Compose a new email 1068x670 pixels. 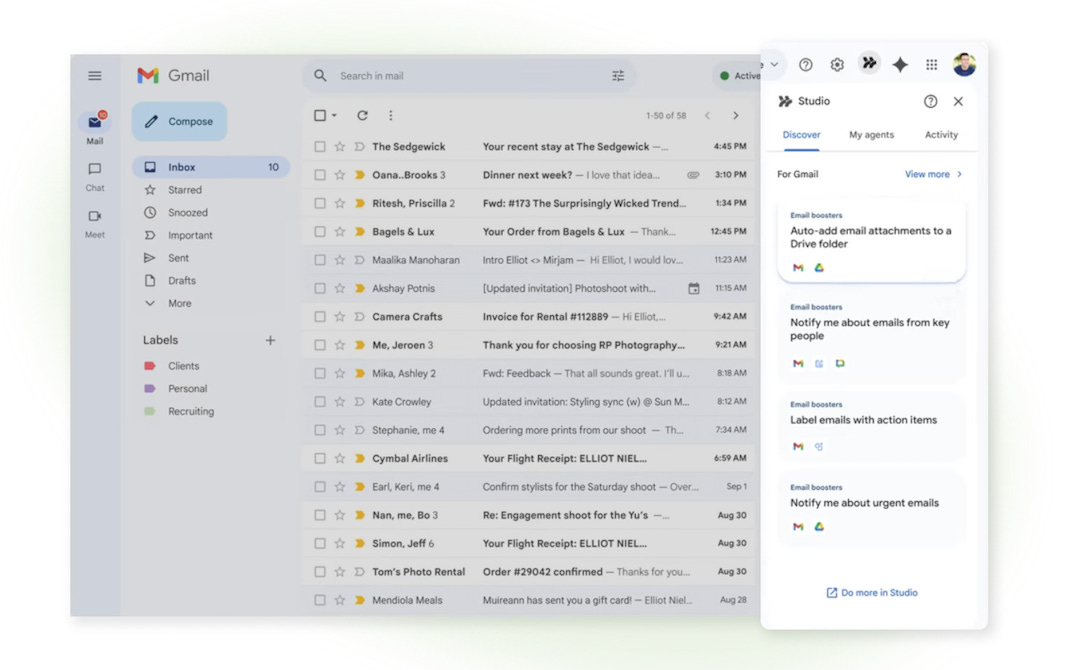tap(180, 121)
